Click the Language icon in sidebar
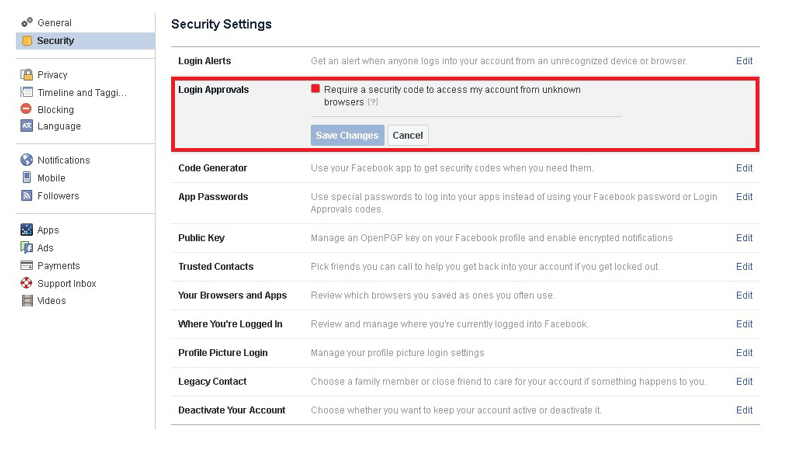Image resolution: width=793 pixels, height=453 pixels. (x=26, y=125)
